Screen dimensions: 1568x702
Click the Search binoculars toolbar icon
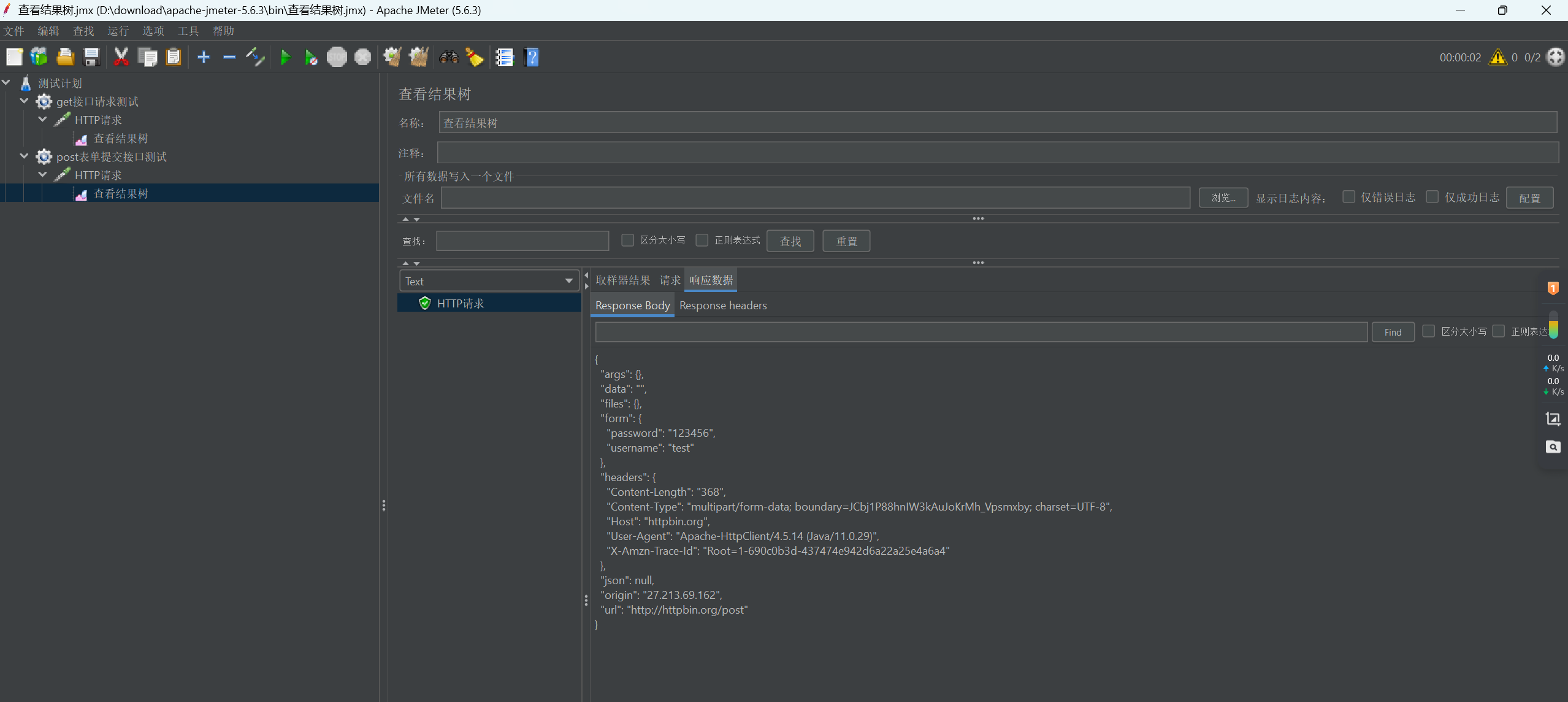point(449,58)
